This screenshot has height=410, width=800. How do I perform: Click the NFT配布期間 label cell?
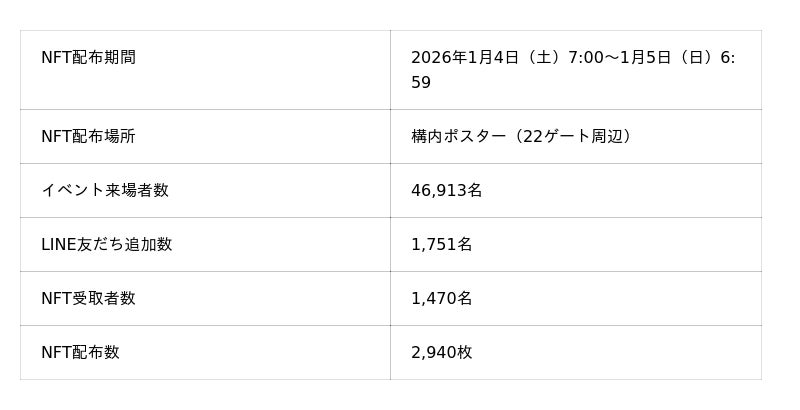[x=88, y=58]
